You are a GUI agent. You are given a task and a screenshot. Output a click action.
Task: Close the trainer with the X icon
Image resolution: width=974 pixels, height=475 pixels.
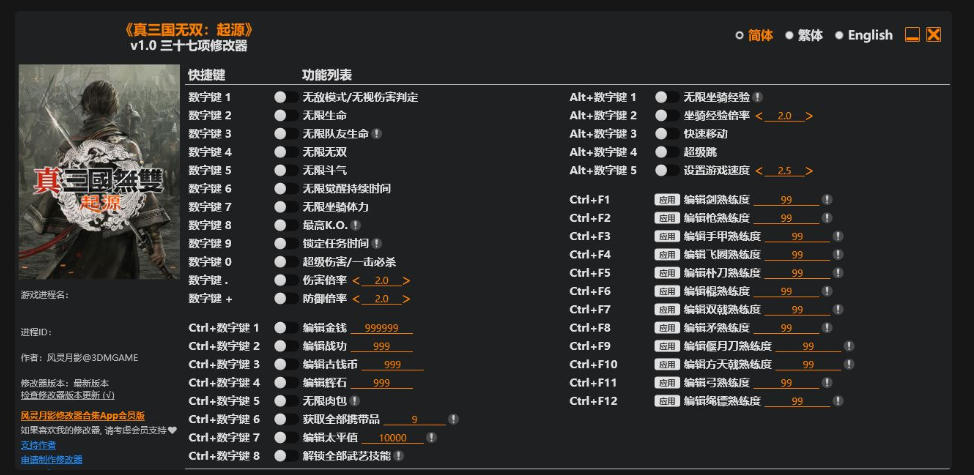tap(934, 35)
